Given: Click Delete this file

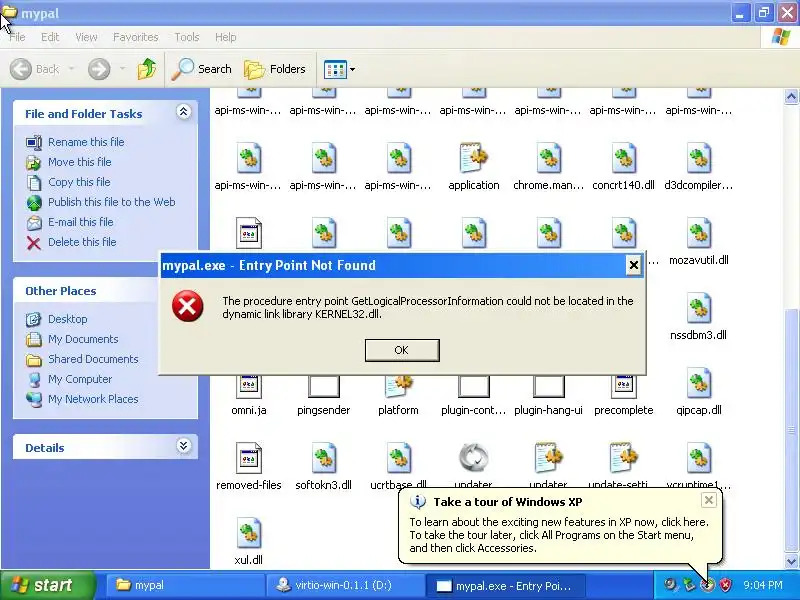Looking at the screenshot, I should (82, 242).
